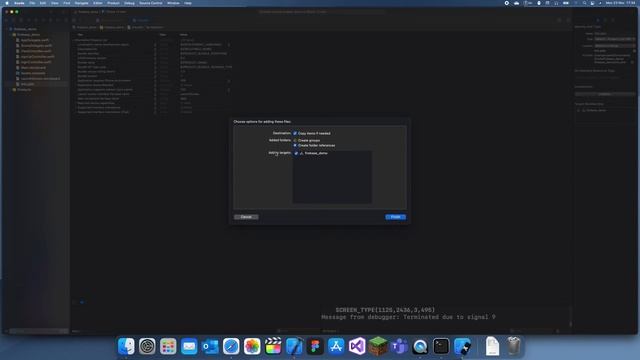640x360 pixels.
Task: Open Safari from the Dock
Action: (231, 347)
